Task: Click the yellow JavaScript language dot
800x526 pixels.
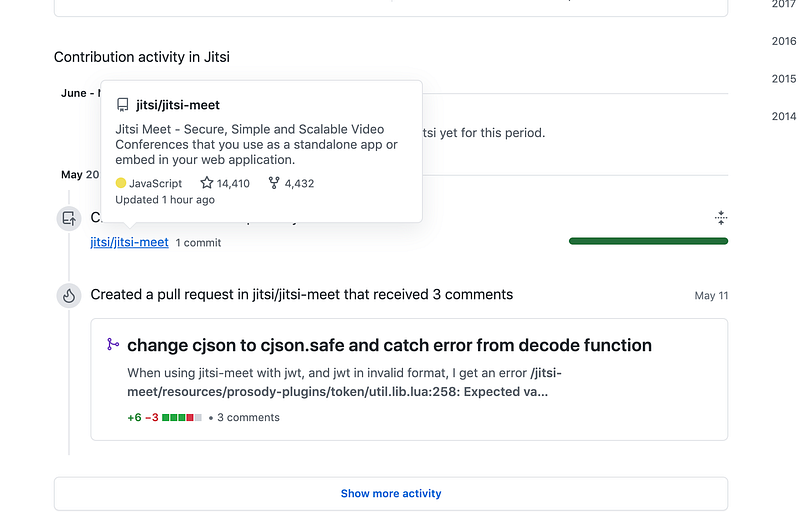Action: 121,183
